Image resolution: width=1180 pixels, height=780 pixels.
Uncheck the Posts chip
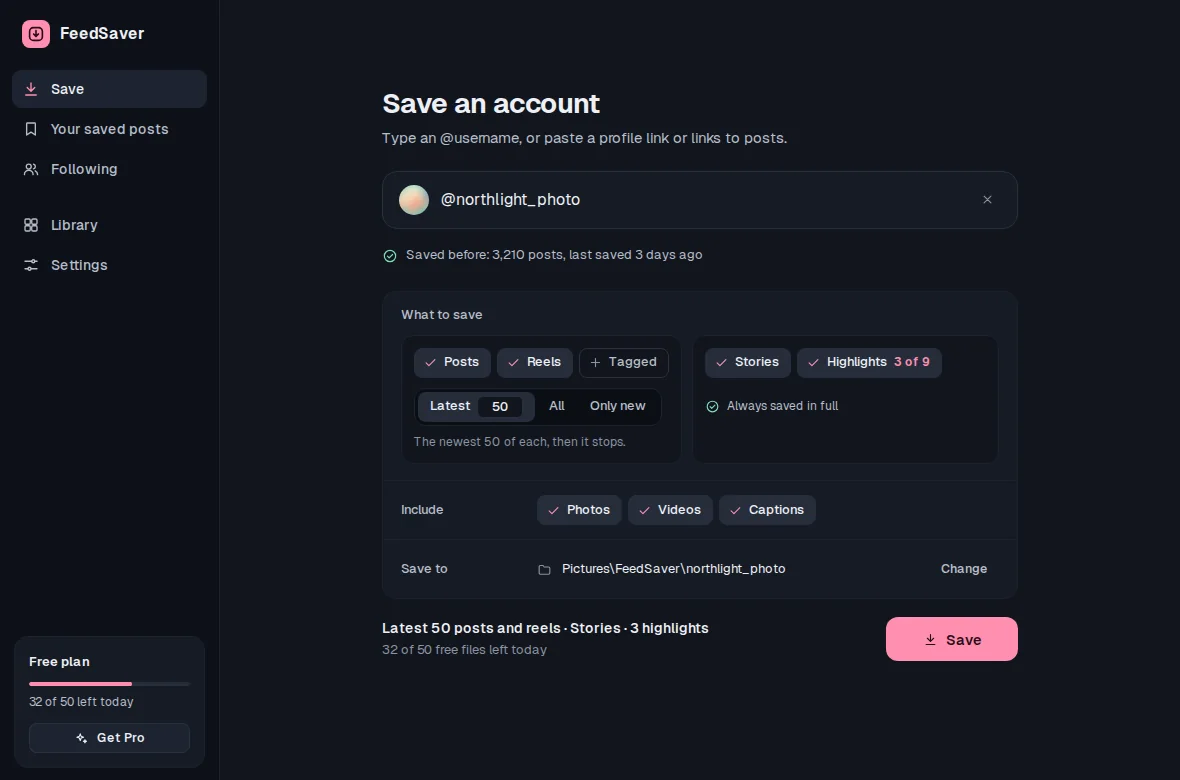click(x=452, y=362)
